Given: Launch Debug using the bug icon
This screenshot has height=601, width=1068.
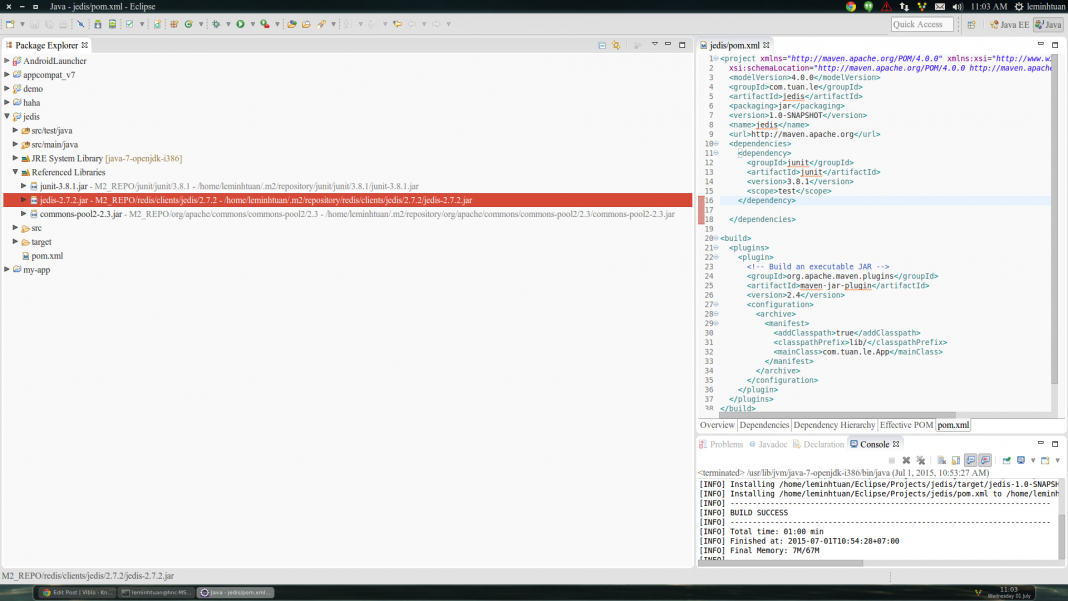Looking at the screenshot, I should [216, 22].
